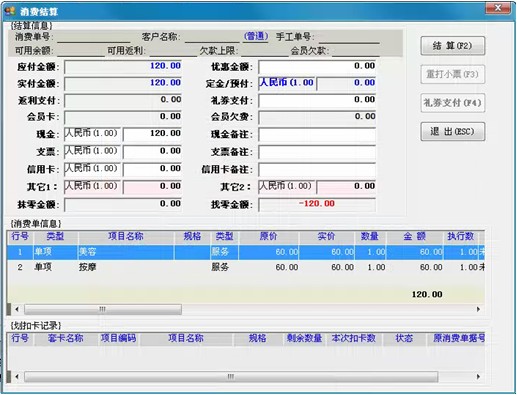
Task: Click the 现金 amount input field
Action: coord(152,133)
